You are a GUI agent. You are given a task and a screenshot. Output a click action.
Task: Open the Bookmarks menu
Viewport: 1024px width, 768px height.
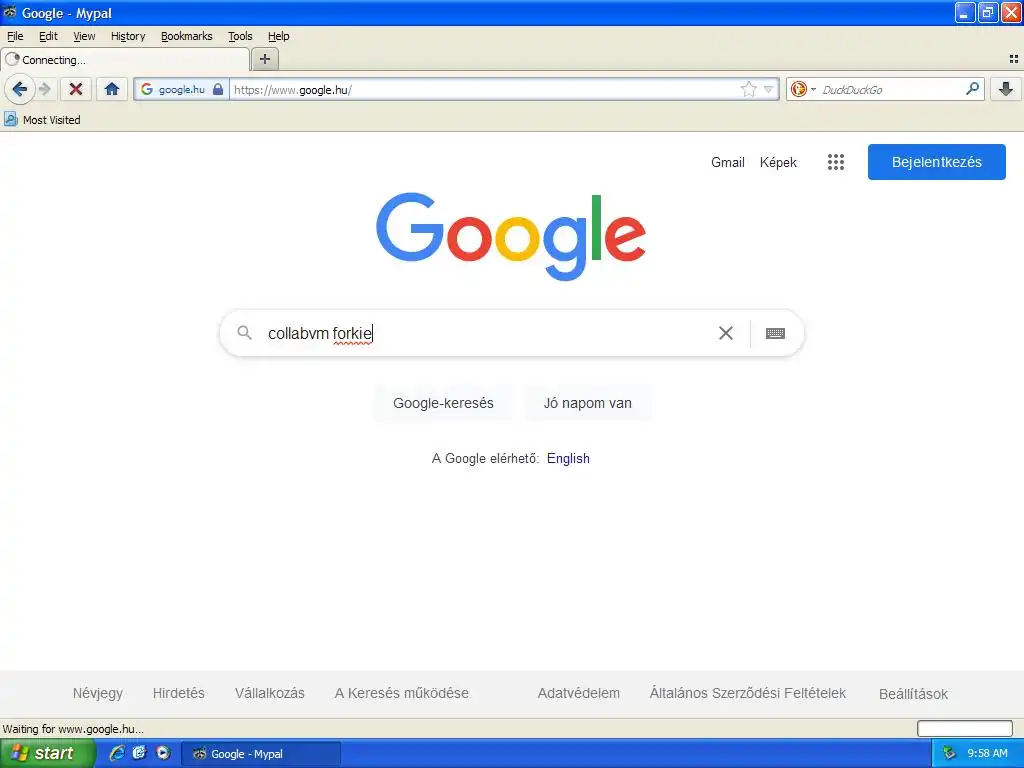187,36
